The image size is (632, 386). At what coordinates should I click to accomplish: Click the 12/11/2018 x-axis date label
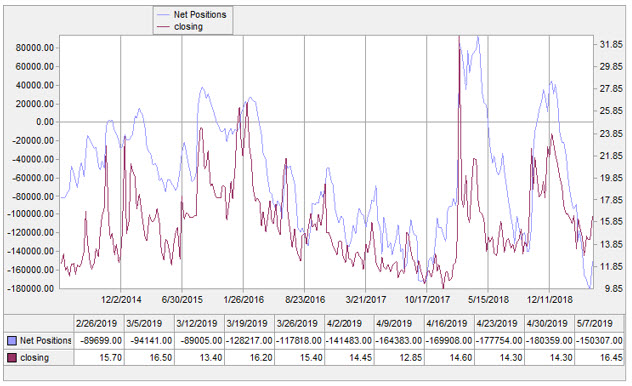(550, 300)
